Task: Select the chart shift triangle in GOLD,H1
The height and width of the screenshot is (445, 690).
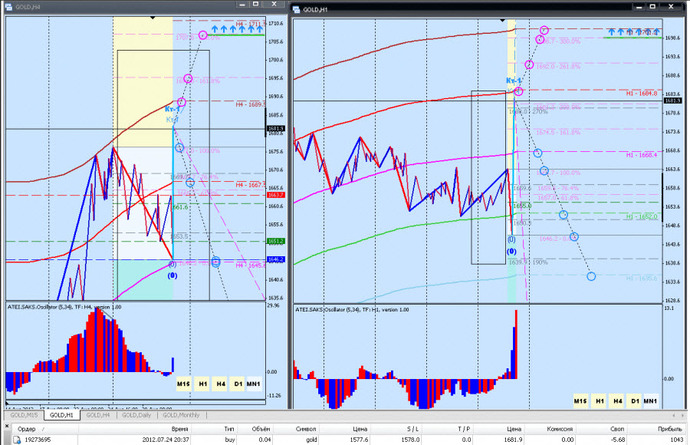Action: 503,20
